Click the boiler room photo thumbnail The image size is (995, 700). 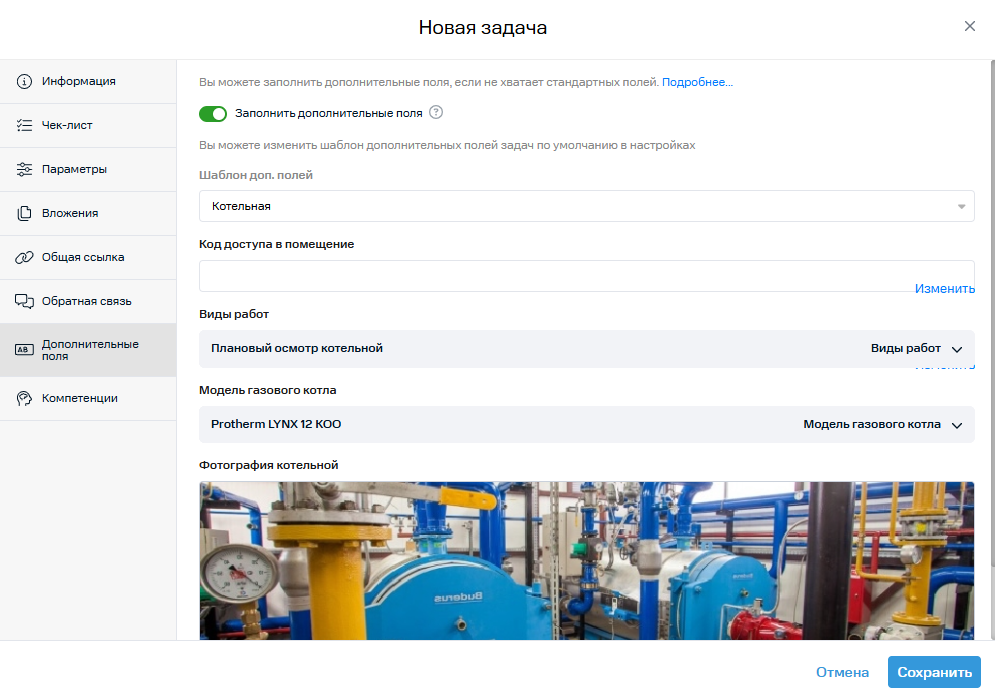click(586, 560)
